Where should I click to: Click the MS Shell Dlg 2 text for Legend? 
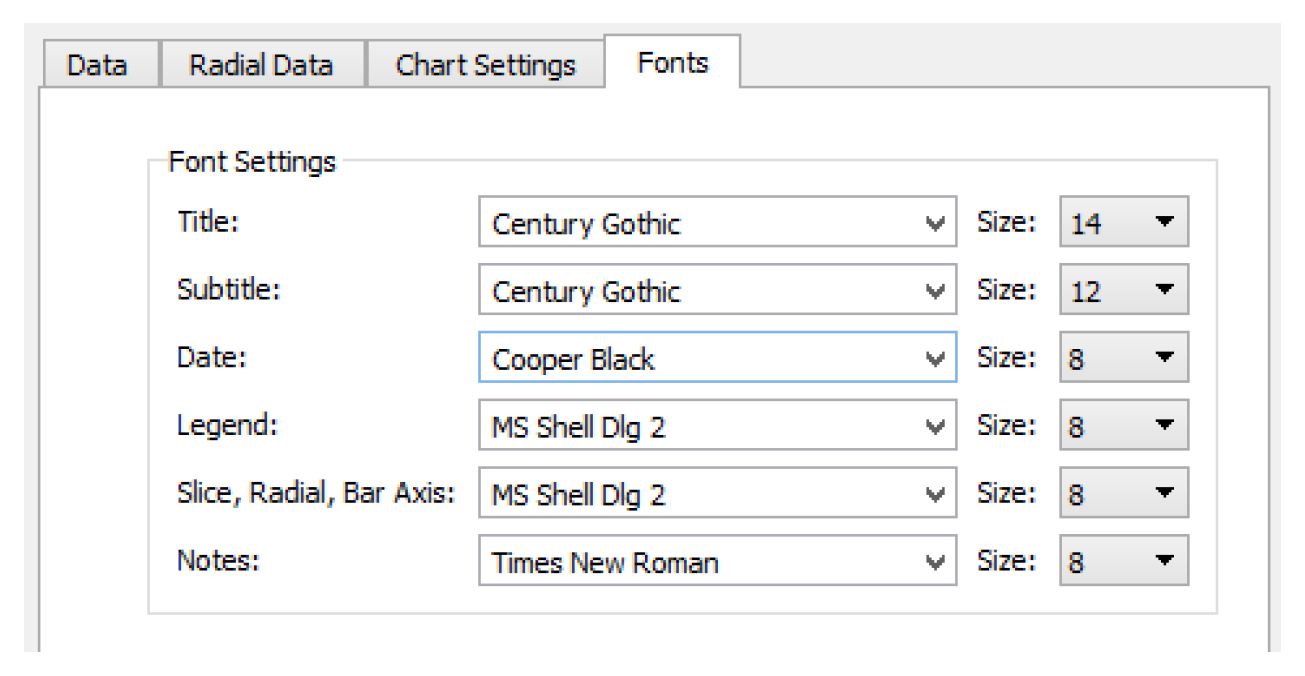[x=578, y=427]
